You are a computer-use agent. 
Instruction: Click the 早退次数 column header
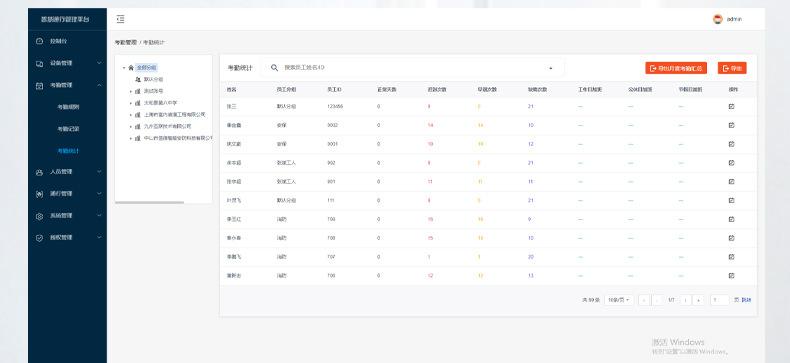coord(487,89)
